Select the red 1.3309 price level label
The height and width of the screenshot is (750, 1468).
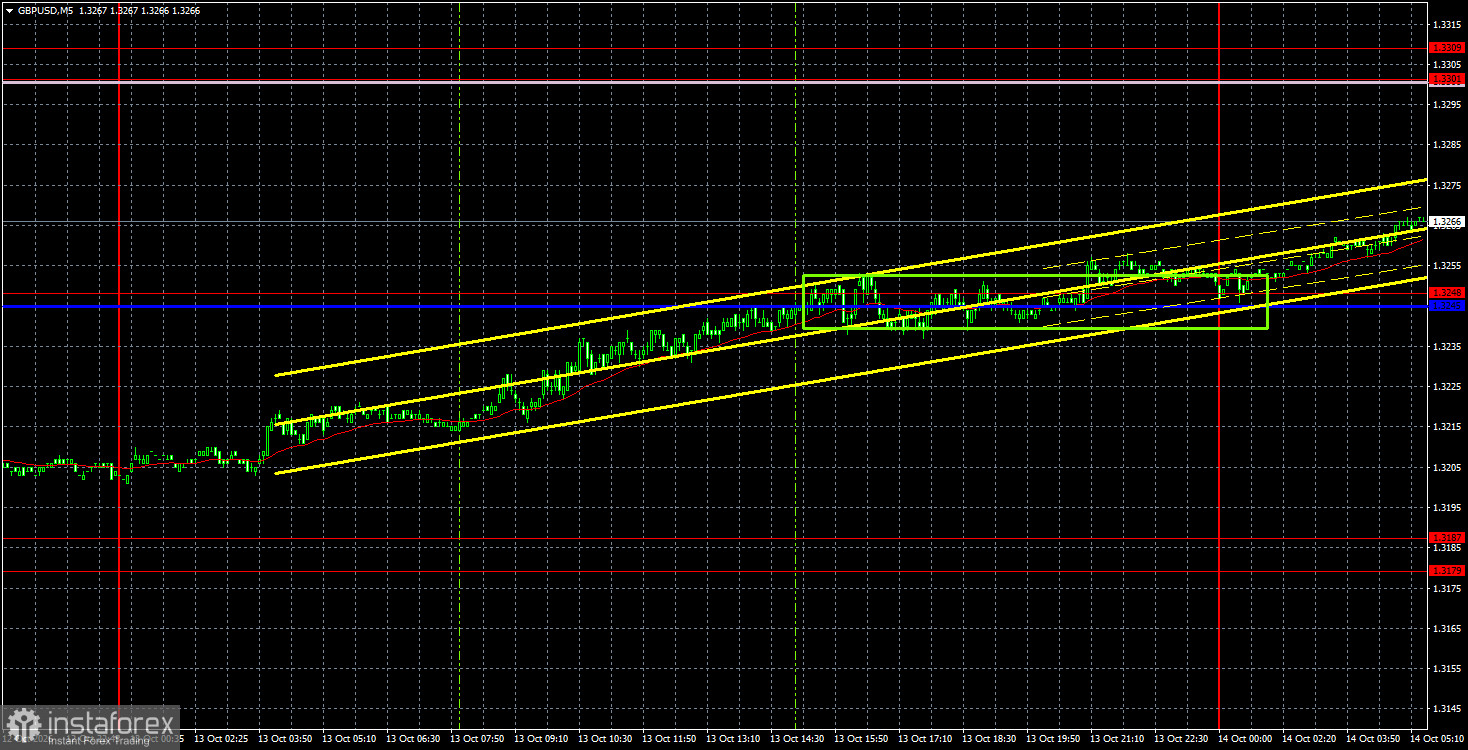pos(1447,48)
